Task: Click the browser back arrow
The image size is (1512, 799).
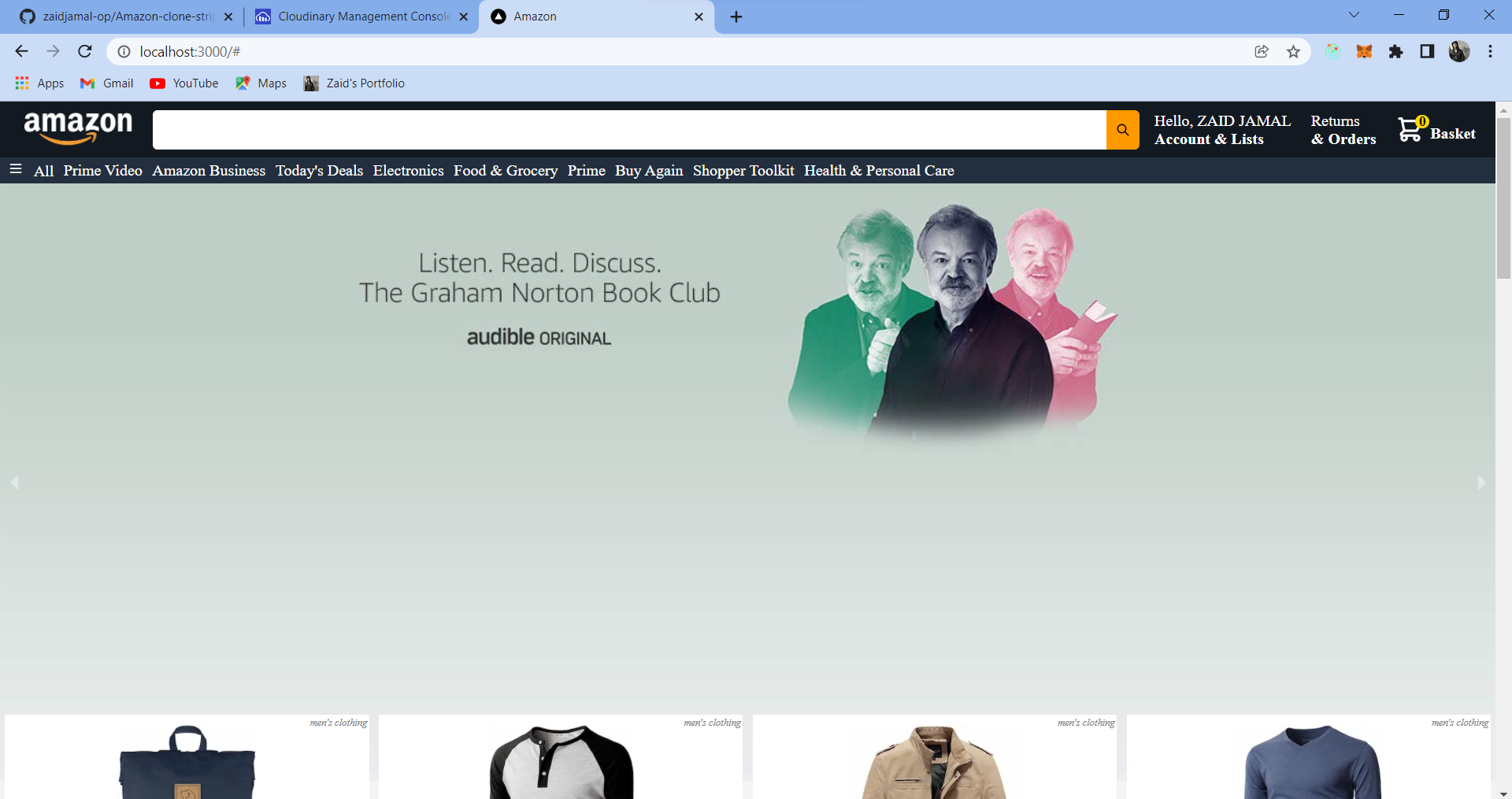Action: [x=21, y=51]
